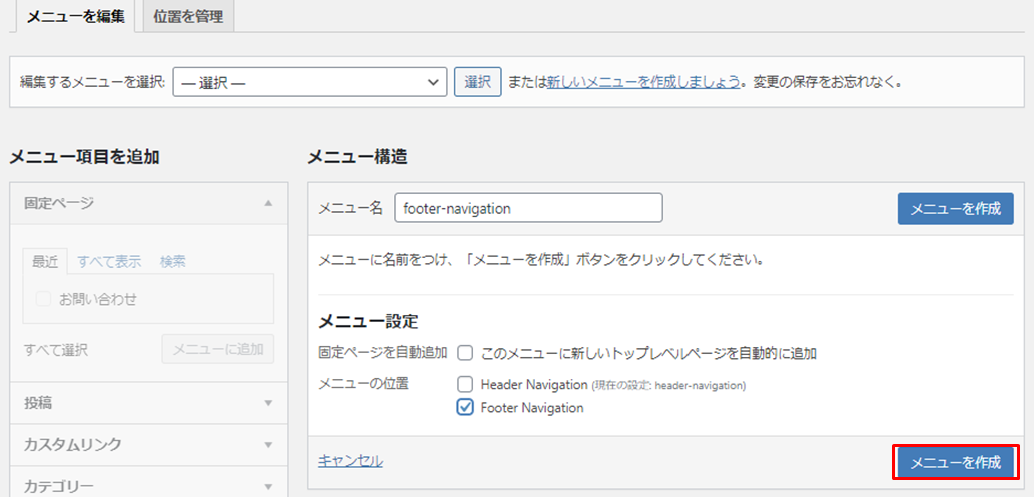Click the メニュー設定 heading

(369, 322)
